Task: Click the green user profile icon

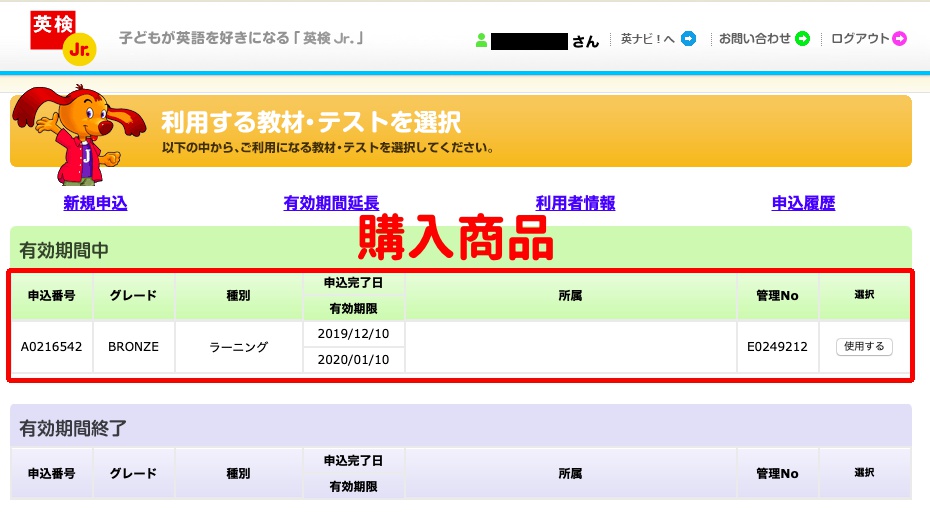Action: coord(481,40)
